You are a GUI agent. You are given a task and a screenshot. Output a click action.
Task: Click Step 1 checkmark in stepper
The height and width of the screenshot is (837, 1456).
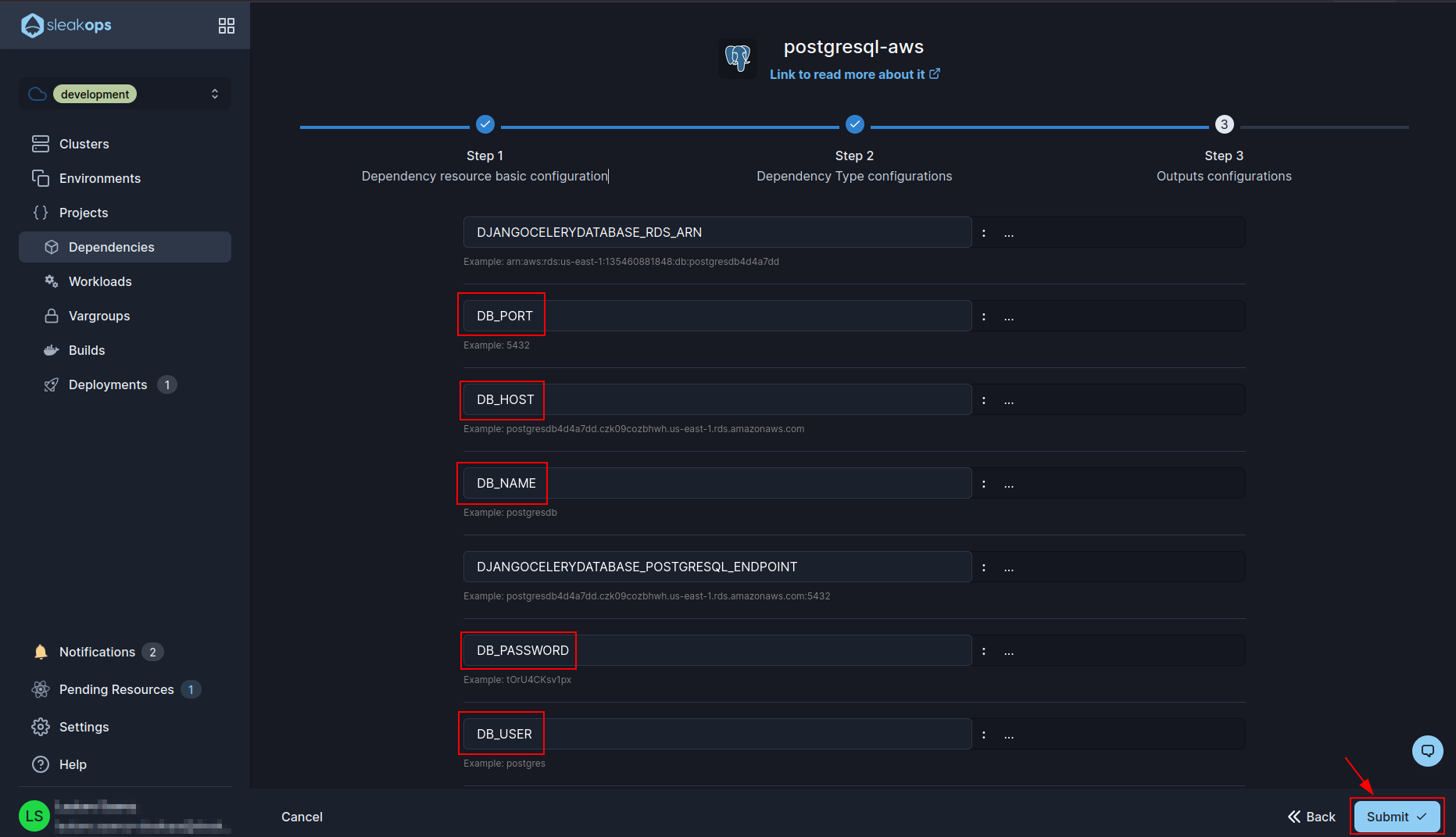click(485, 124)
